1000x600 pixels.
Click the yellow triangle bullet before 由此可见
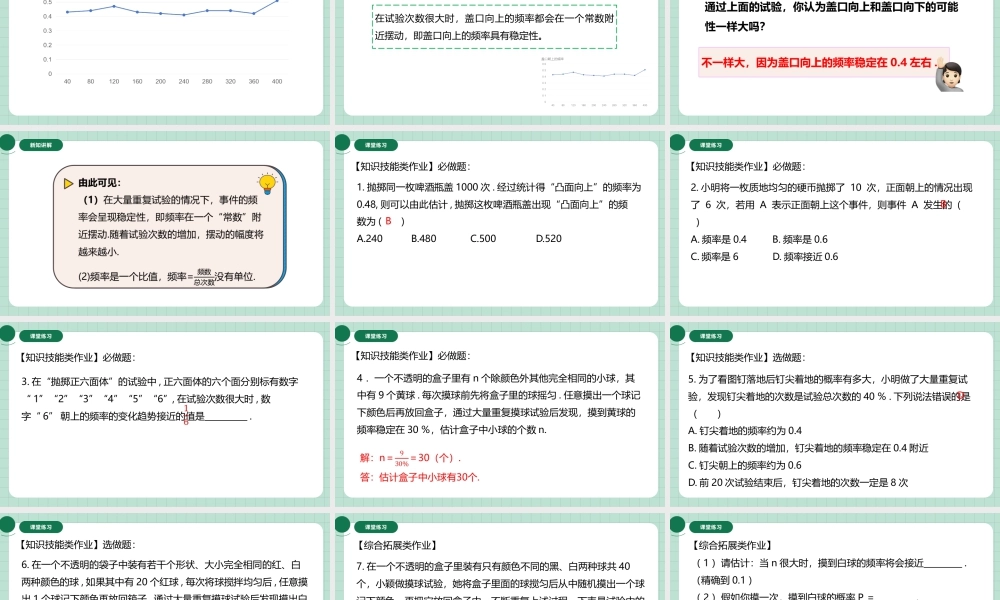click(x=66, y=182)
